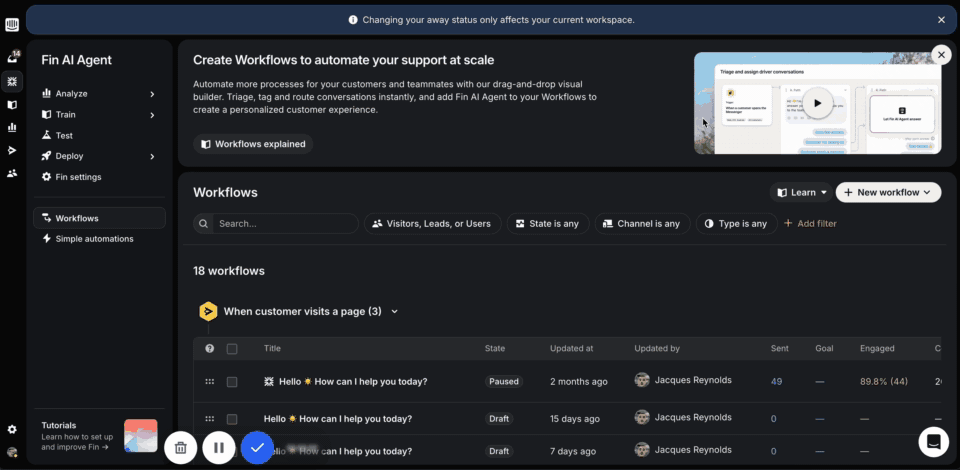Click the Engaged column header
Screen dimensions: 960x470
coord(877,348)
